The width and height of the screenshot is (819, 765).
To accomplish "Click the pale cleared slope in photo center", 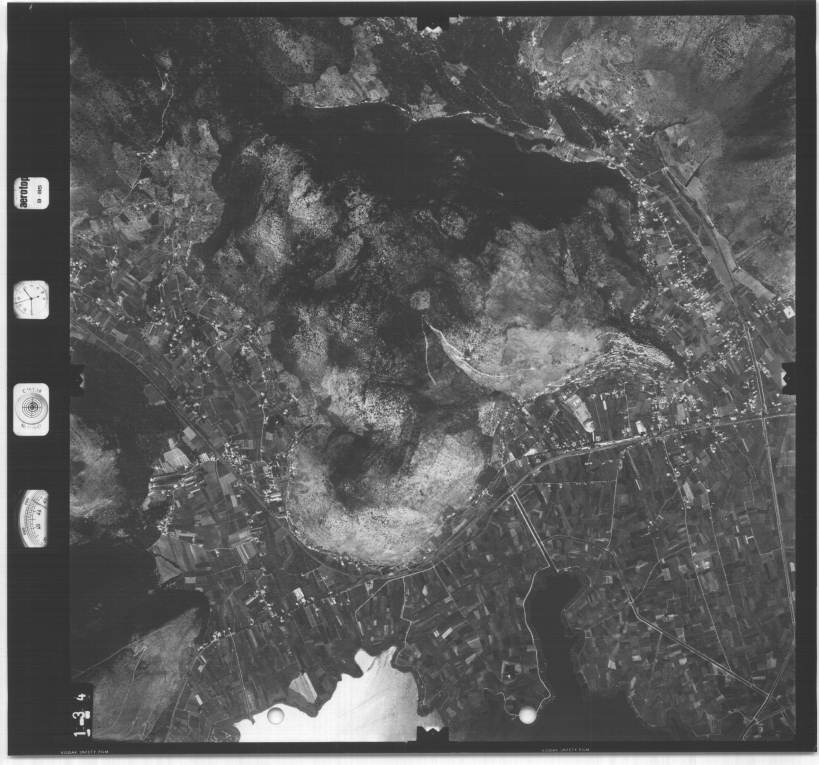I will (x=520, y=350).
